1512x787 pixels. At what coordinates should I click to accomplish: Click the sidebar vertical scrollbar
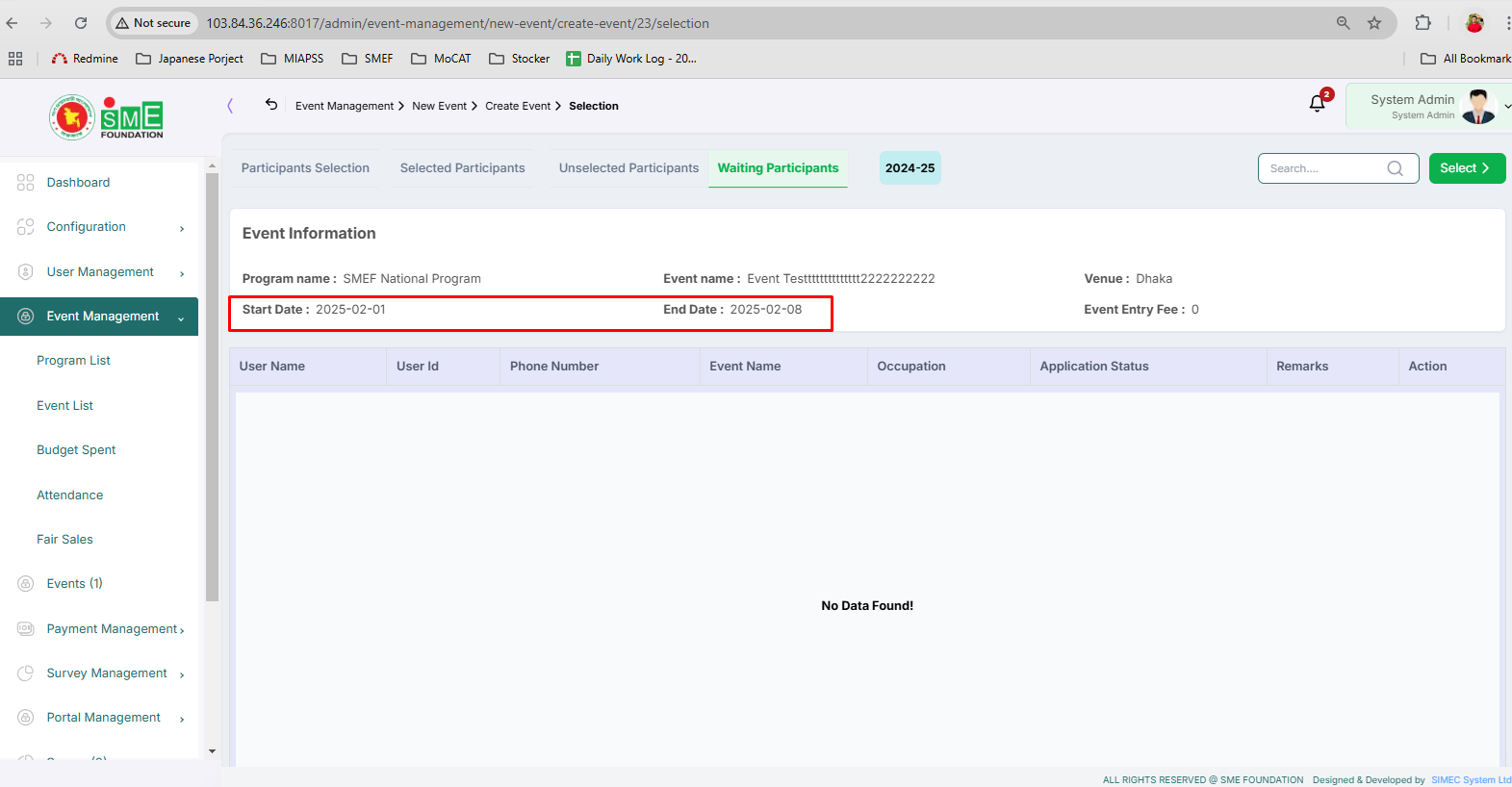coord(212,387)
